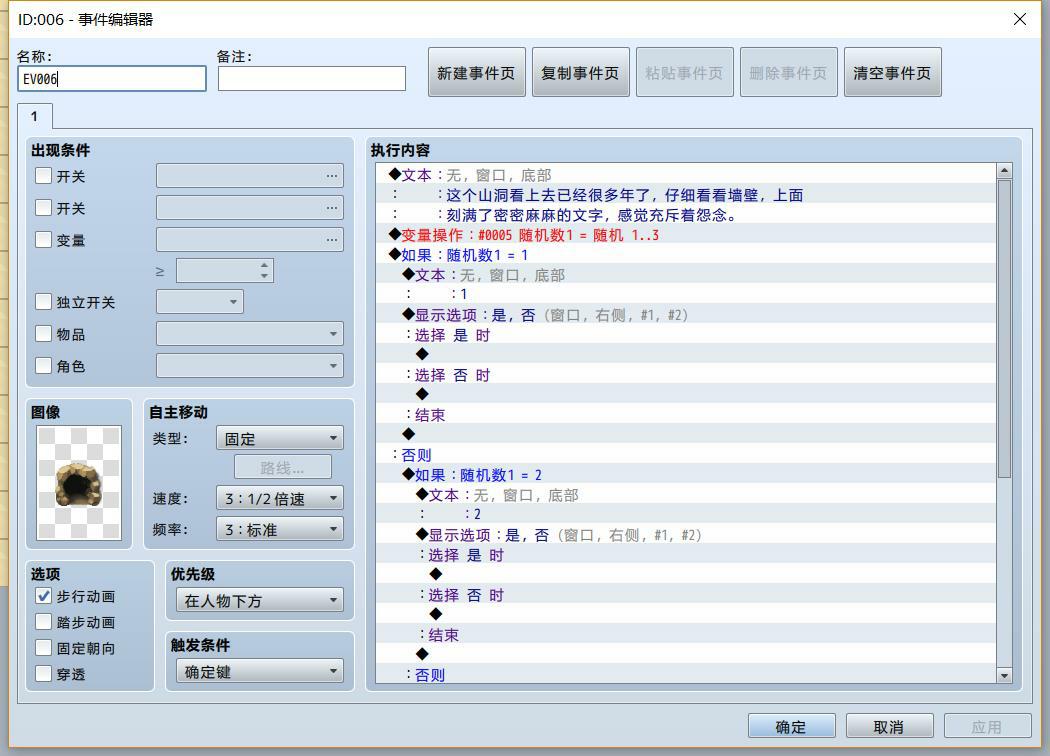Click into the 备注 input field
Image resolution: width=1050 pixels, height=756 pixels.
[312, 78]
